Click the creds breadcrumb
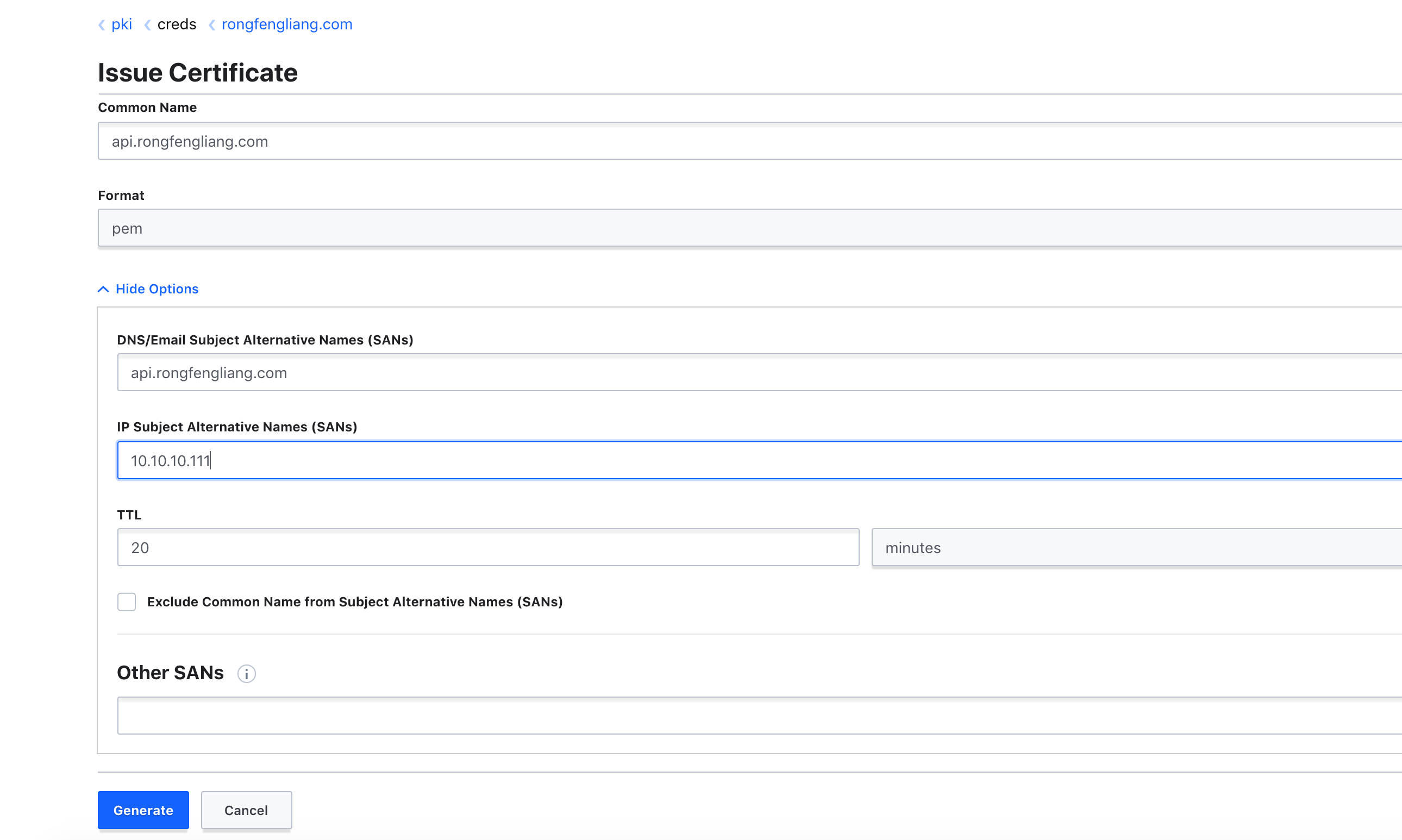The height and width of the screenshot is (840, 1402). coord(177,24)
